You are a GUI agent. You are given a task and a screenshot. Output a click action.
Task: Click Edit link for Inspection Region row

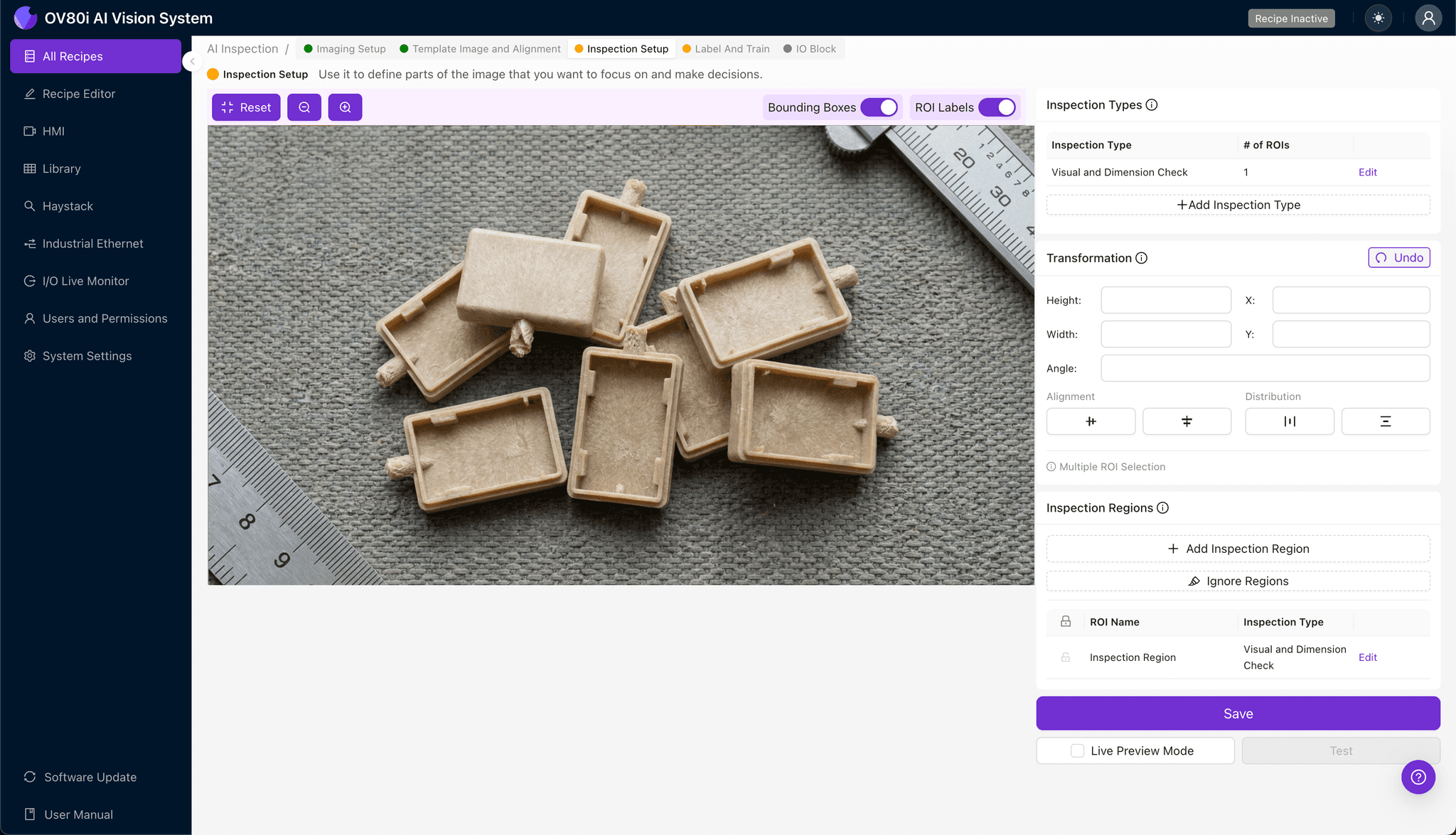pyautogui.click(x=1367, y=657)
